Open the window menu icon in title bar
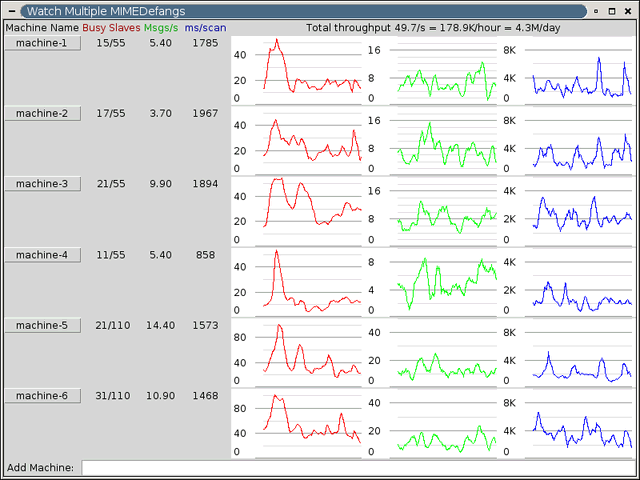 click(10, 10)
